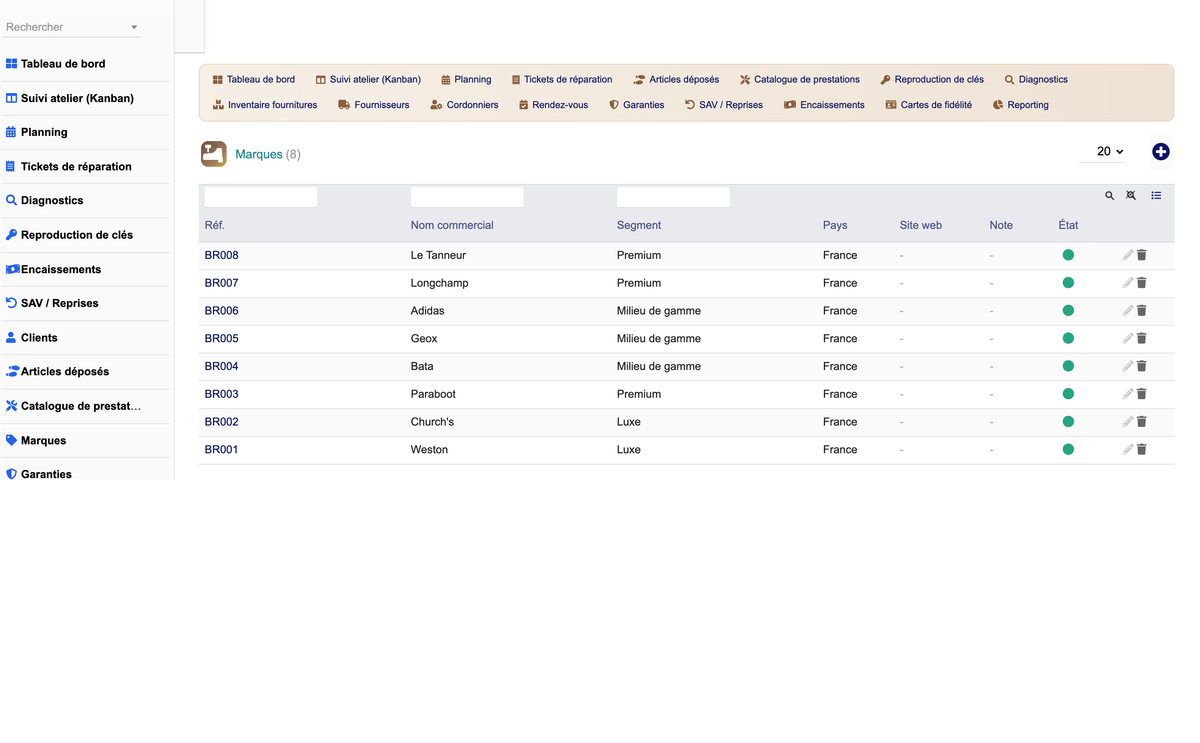Screen dimensions: 1200x743
Task: Open Encaissements in top menu
Action: 824,105
